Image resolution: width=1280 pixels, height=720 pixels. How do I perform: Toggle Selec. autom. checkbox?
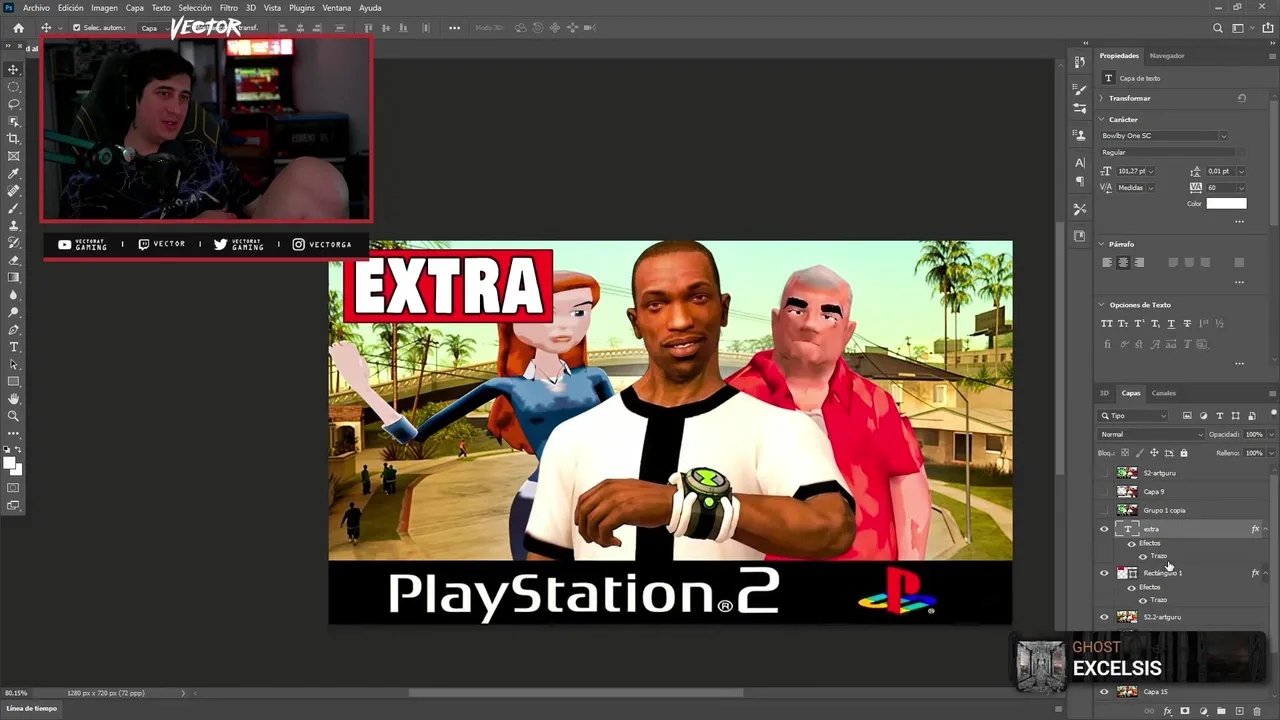76,28
